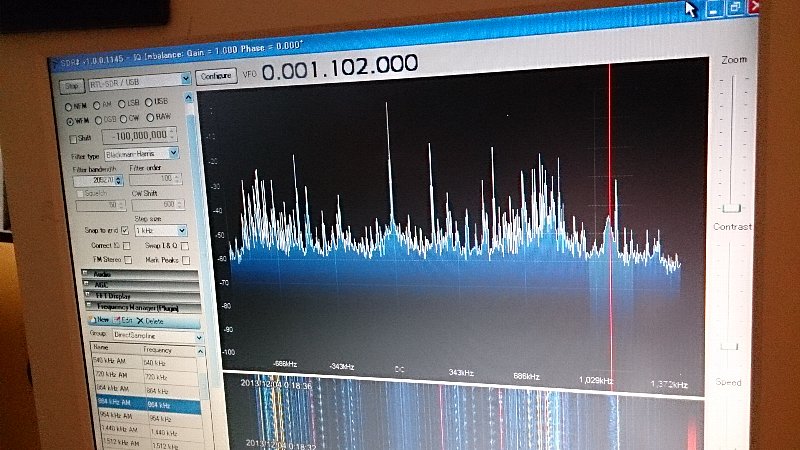Tick the Mark Peaks checkbox

(x=186, y=260)
